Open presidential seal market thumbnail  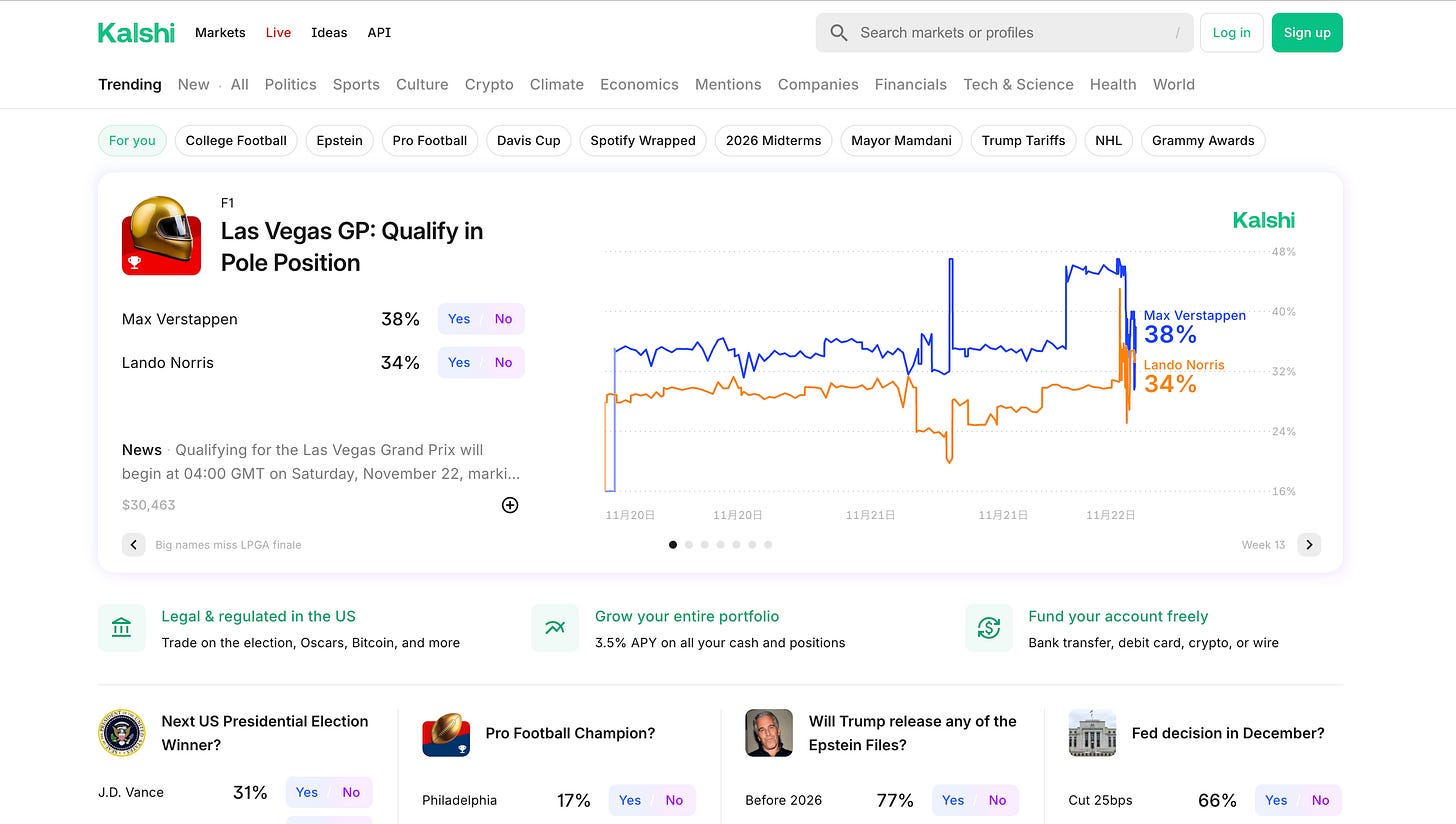coord(122,733)
